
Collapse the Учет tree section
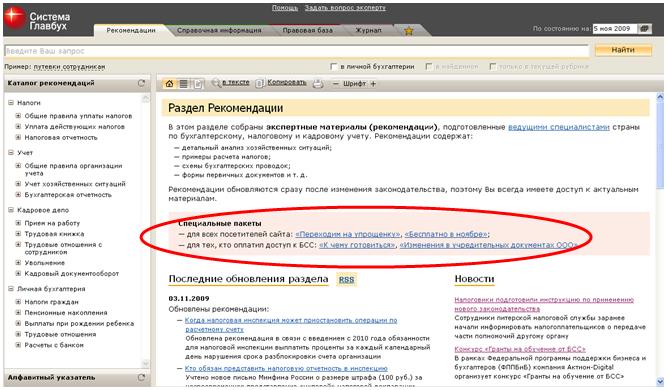tap(11, 152)
